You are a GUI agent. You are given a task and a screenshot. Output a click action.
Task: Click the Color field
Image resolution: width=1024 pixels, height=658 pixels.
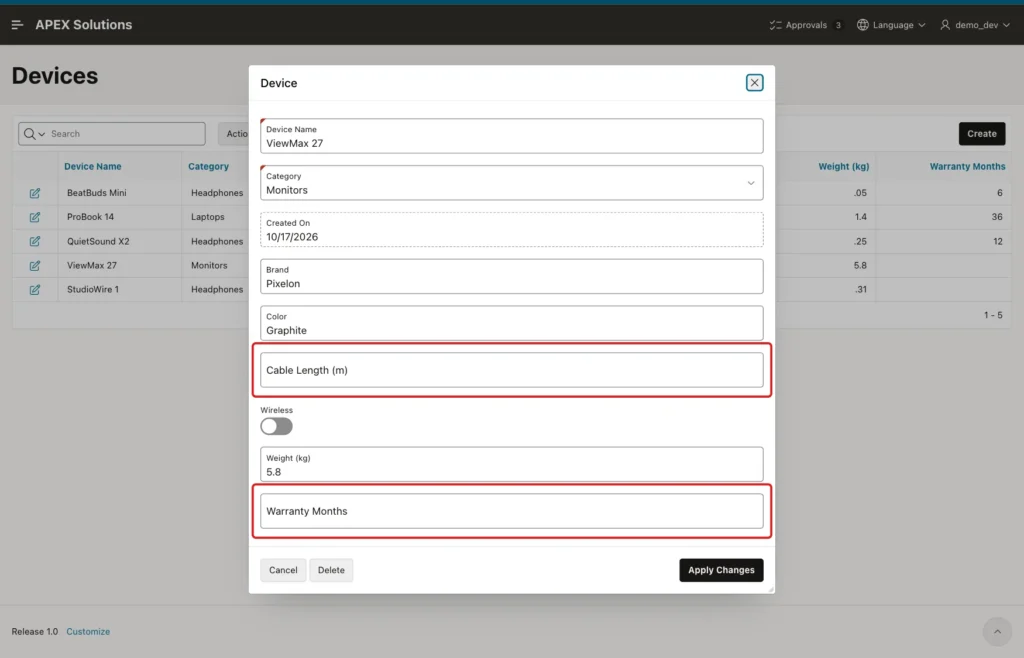[x=511, y=323]
